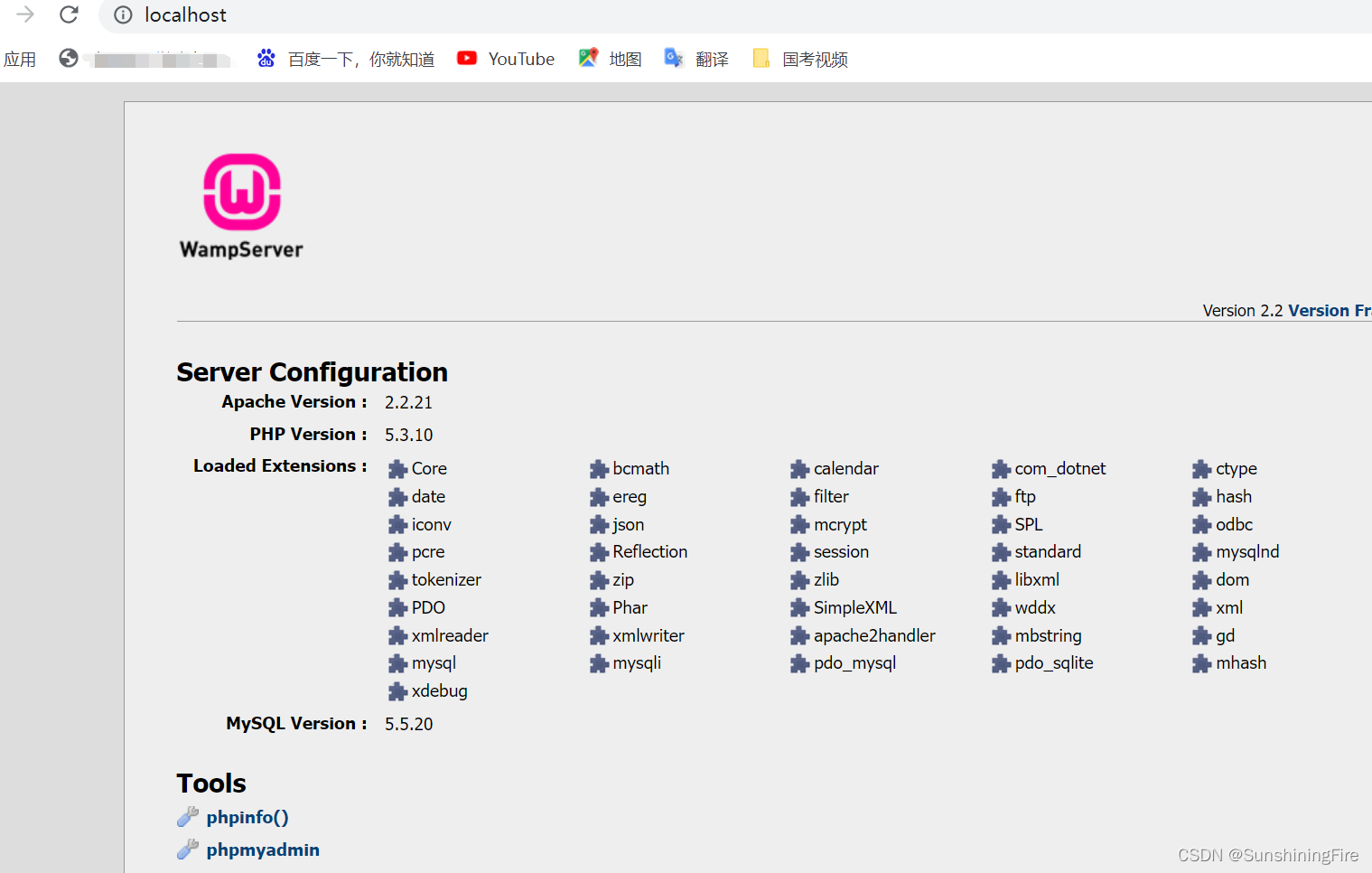Open the 应用 apps bookmark

click(20, 60)
